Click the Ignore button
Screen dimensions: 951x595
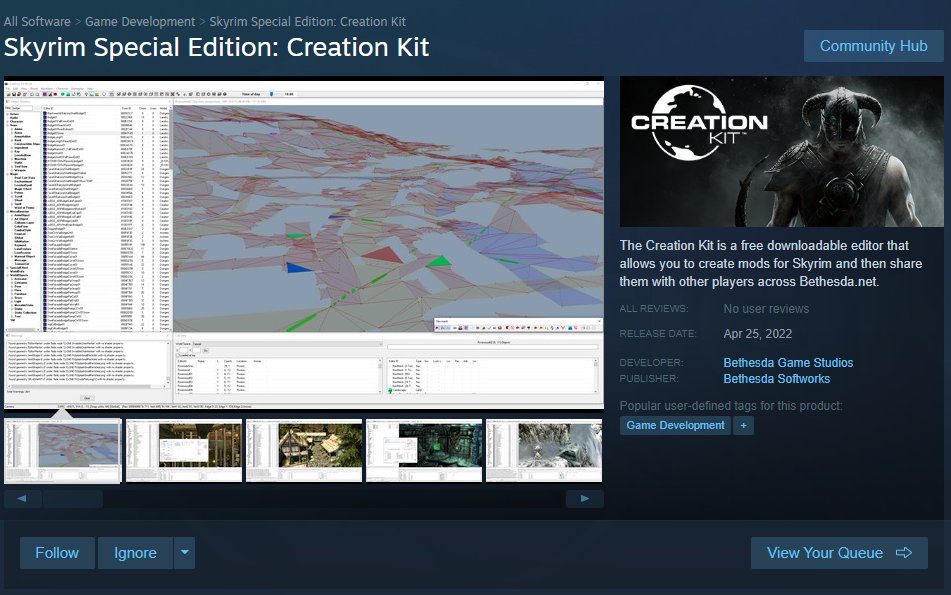(x=135, y=553)
